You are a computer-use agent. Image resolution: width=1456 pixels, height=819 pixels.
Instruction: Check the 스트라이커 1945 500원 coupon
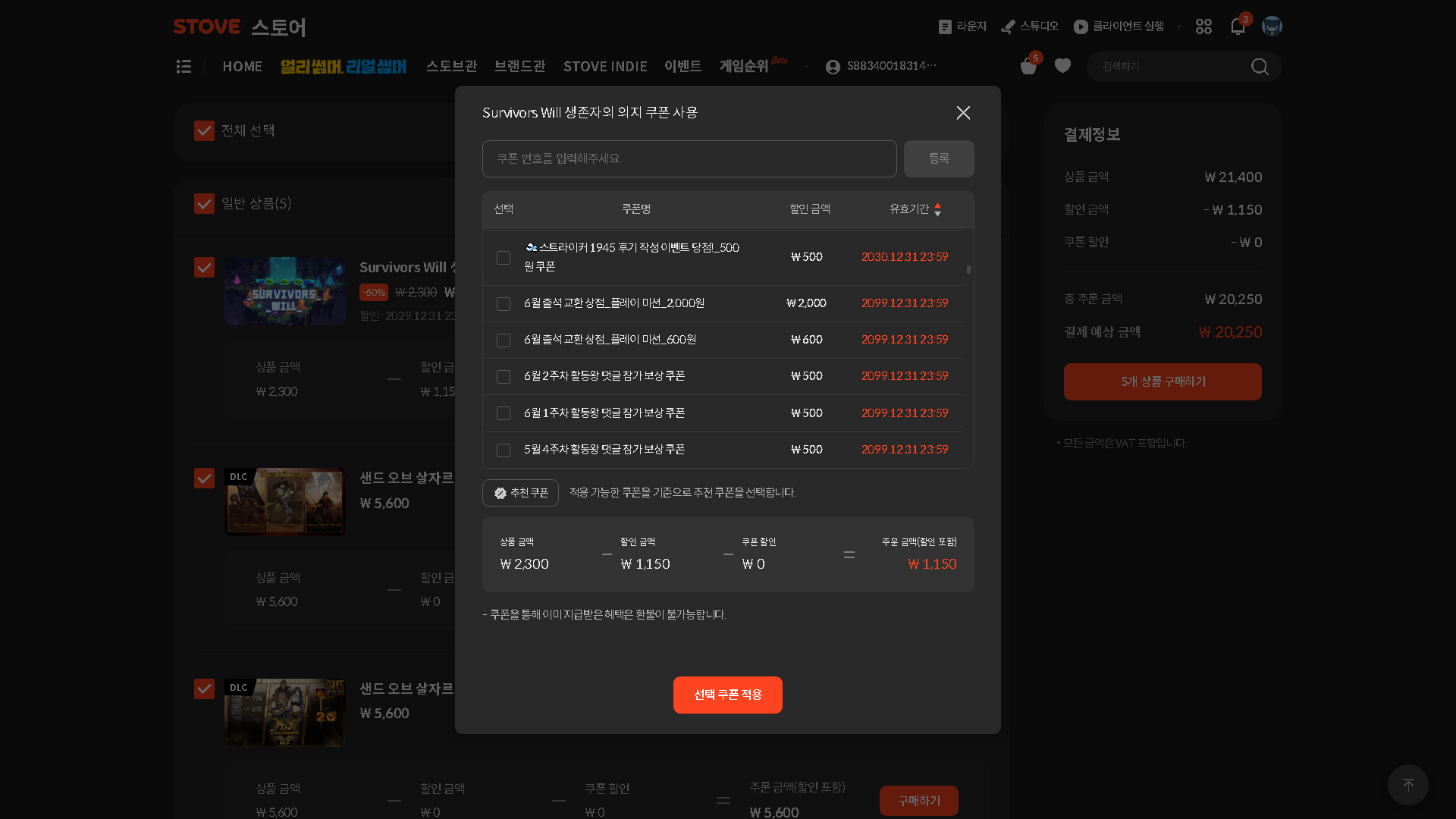[x=504, y=258]
